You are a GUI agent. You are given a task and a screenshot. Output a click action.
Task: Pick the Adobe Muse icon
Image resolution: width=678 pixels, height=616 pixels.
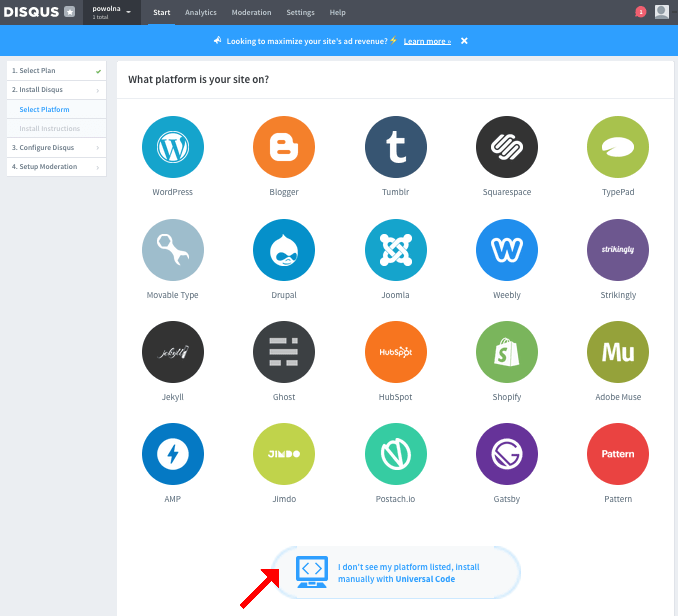click(618, 352)
